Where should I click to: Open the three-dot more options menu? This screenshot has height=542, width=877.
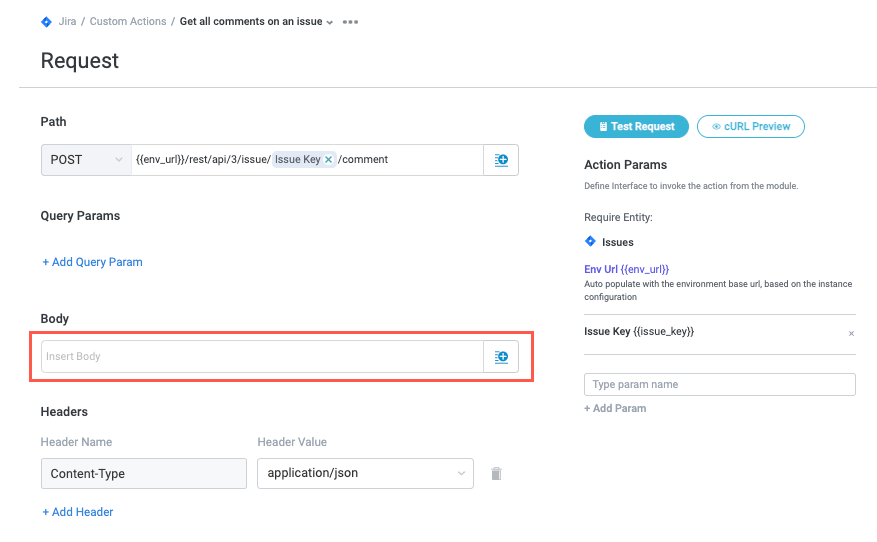(x=350, y=22)
